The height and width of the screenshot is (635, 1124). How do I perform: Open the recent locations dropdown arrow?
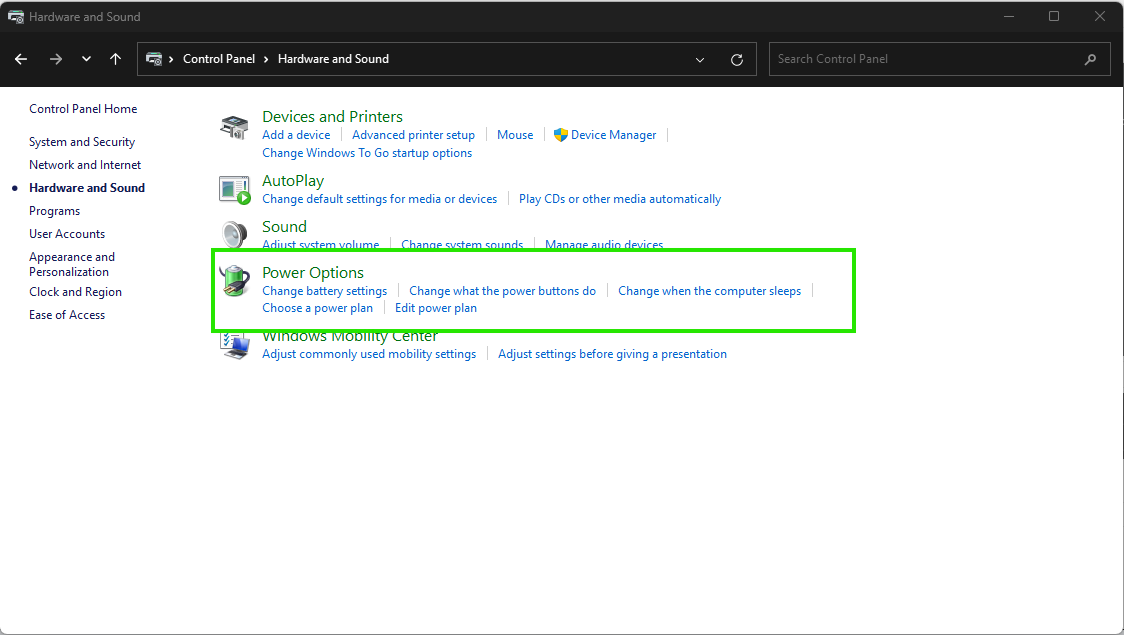pos(86,59)
